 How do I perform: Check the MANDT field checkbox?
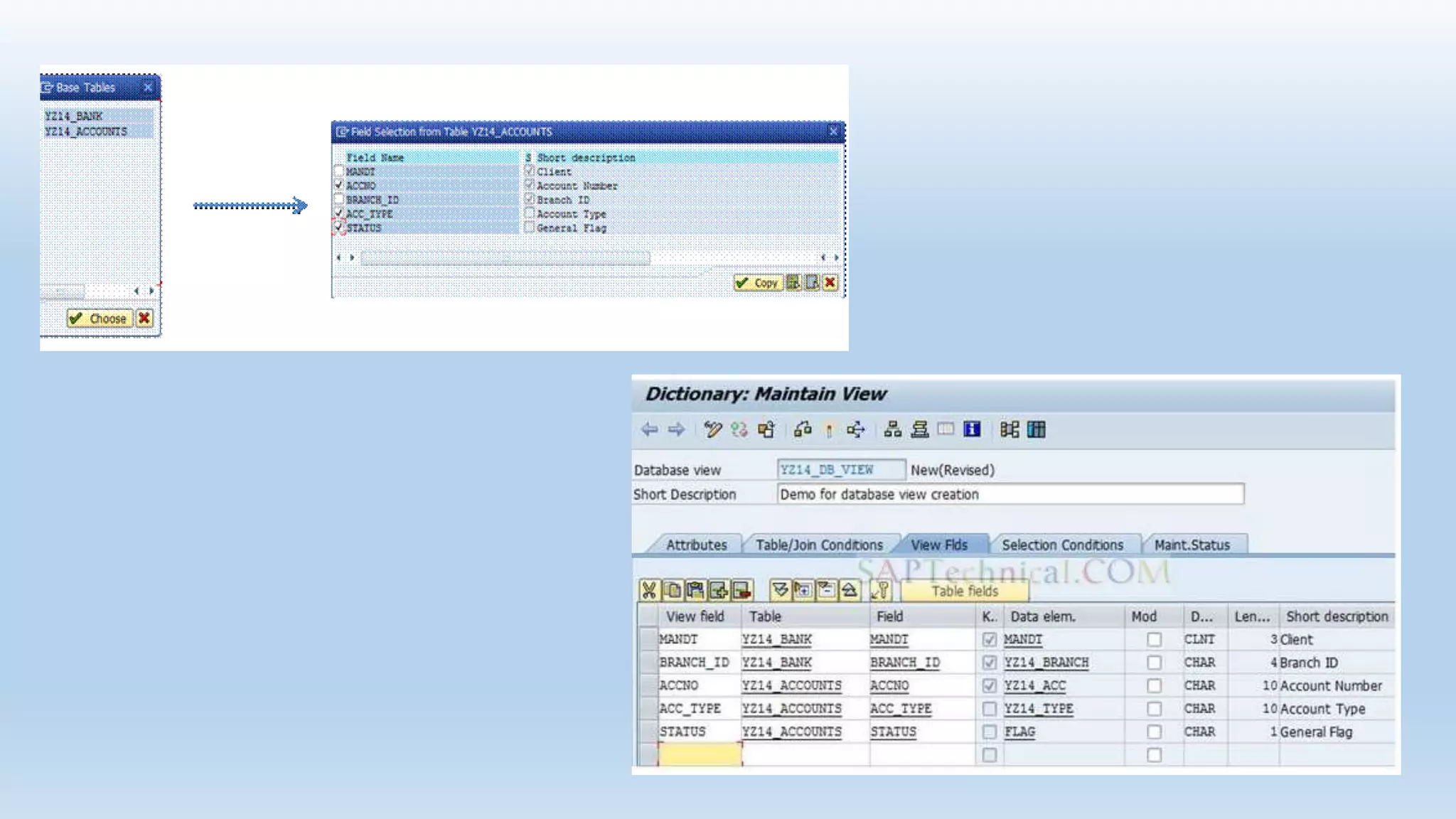pos(339,171)
